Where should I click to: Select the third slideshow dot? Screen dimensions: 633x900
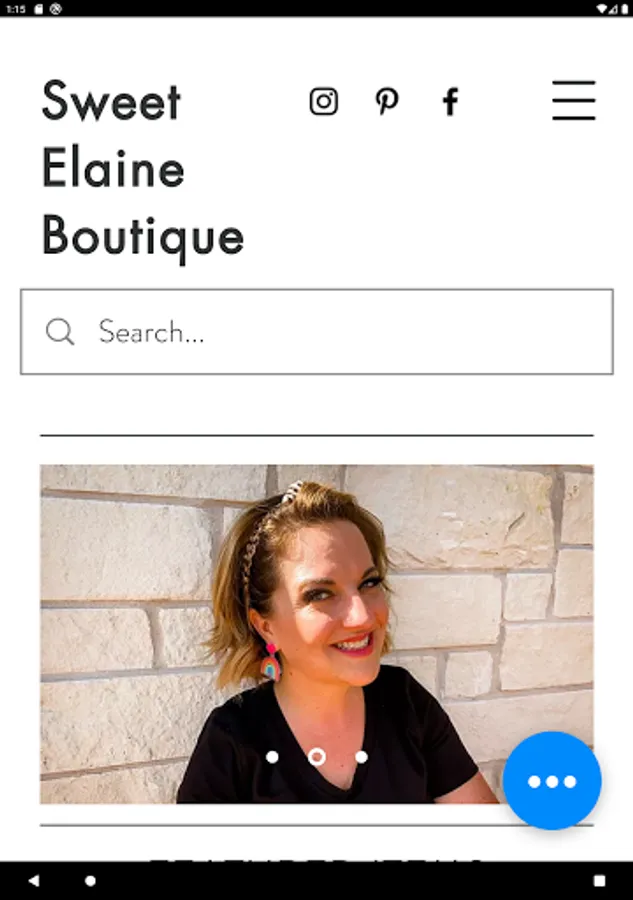click(361, 757)
